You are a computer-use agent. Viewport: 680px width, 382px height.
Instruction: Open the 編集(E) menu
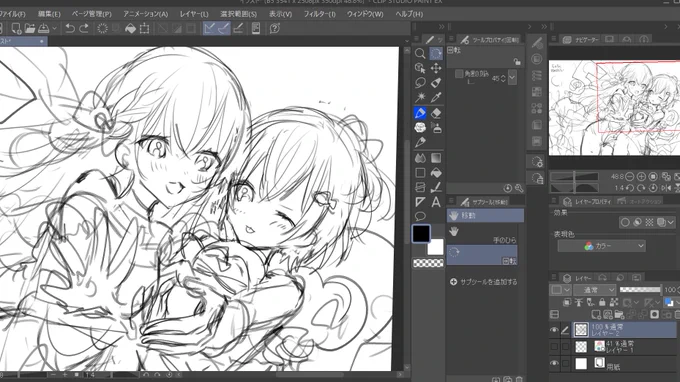pyautogui.click(x=49, y=14)
